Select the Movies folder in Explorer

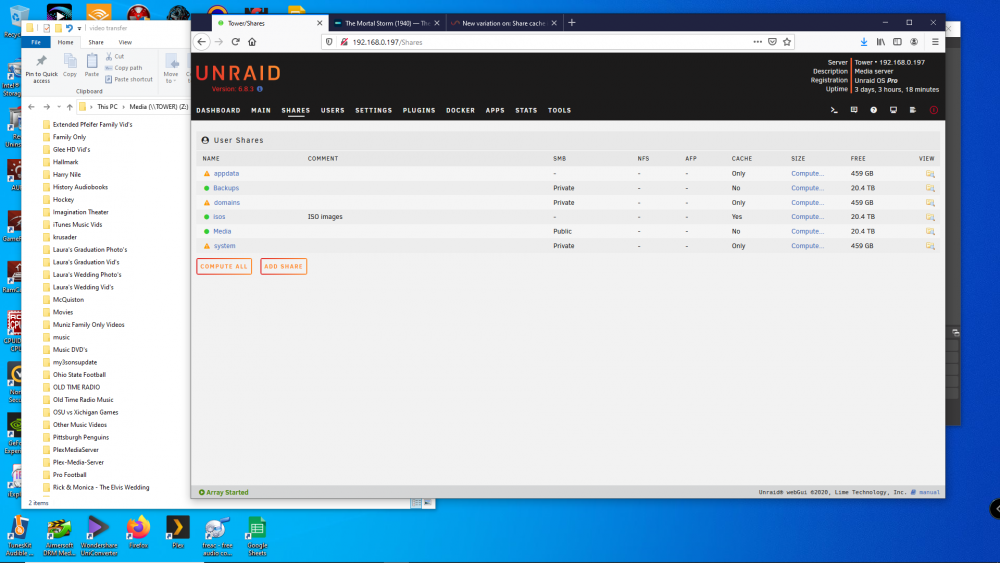63,312
